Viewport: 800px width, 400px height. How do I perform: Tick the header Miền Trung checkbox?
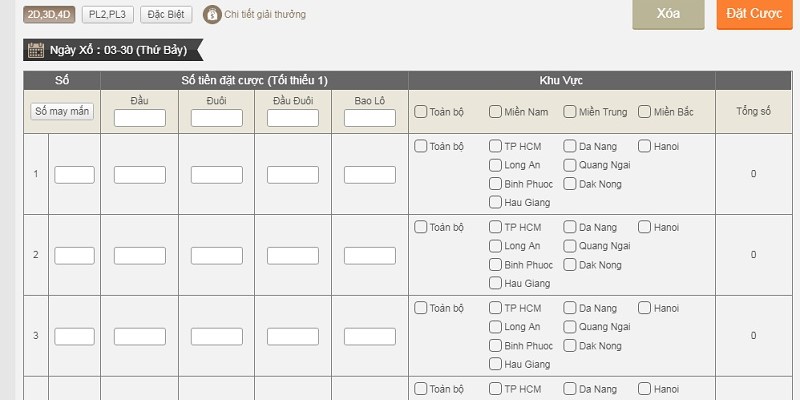pyautogui.click(x=570, y=112)
